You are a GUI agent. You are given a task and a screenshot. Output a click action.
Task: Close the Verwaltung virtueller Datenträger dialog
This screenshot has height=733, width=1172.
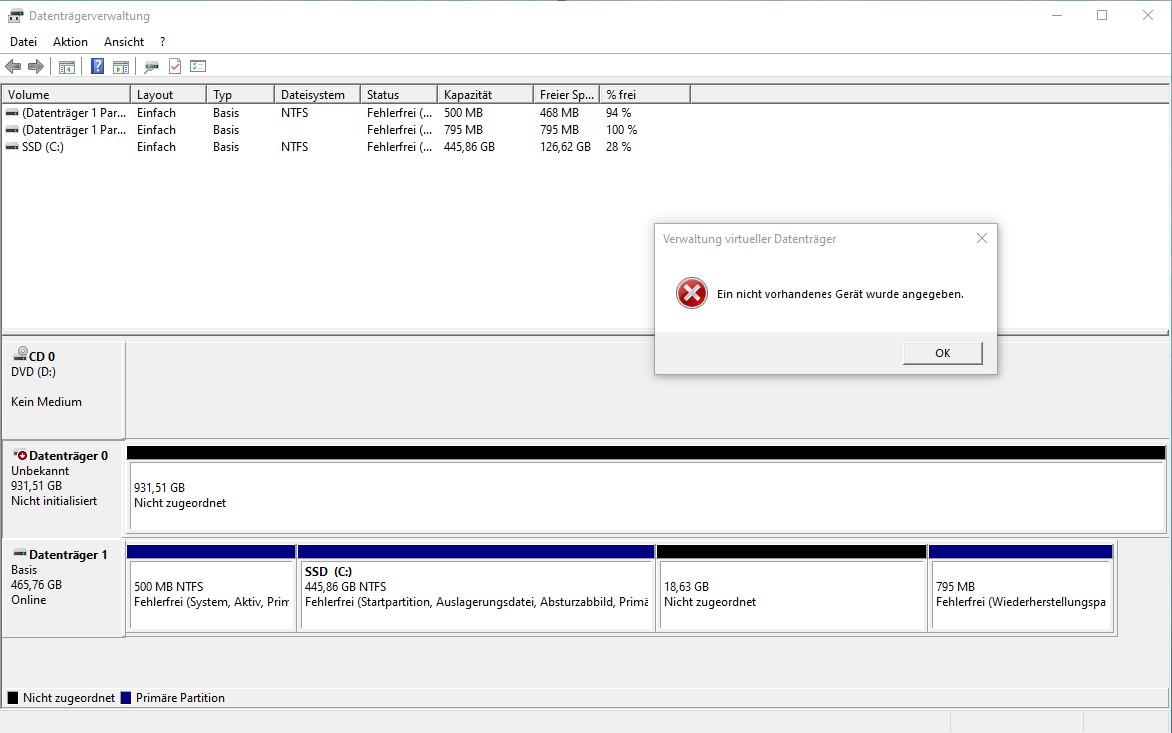981,238
